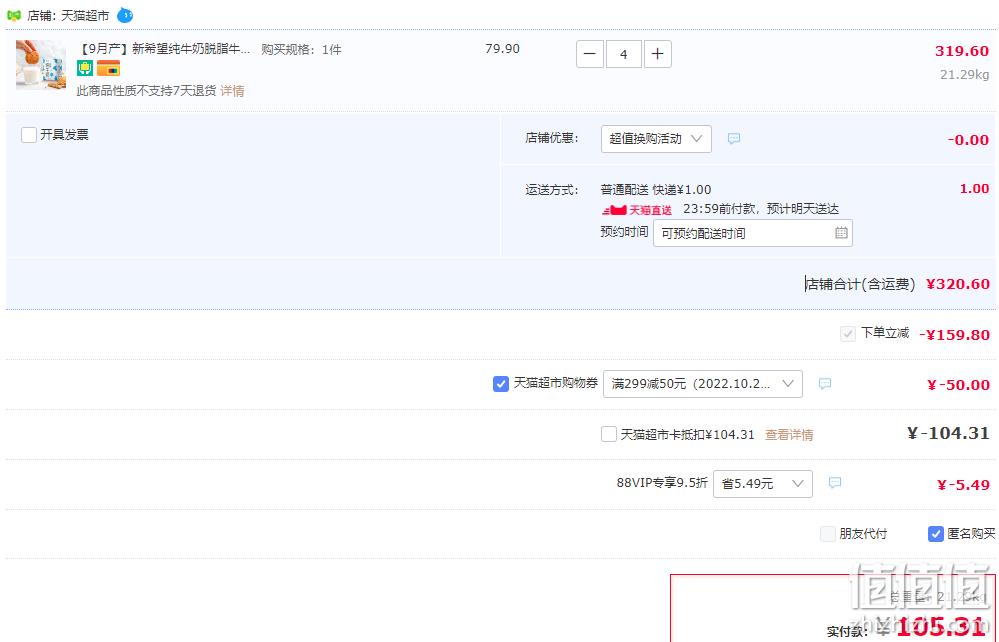Click the 购买规格：1件 text
999x642 pixels.
[x=301, y=50]
